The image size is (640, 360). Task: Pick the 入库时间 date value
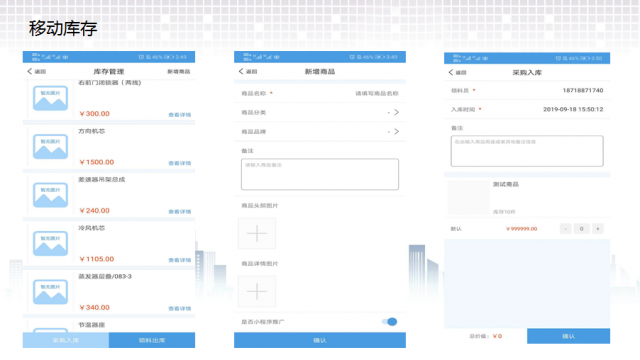point(573,109)
